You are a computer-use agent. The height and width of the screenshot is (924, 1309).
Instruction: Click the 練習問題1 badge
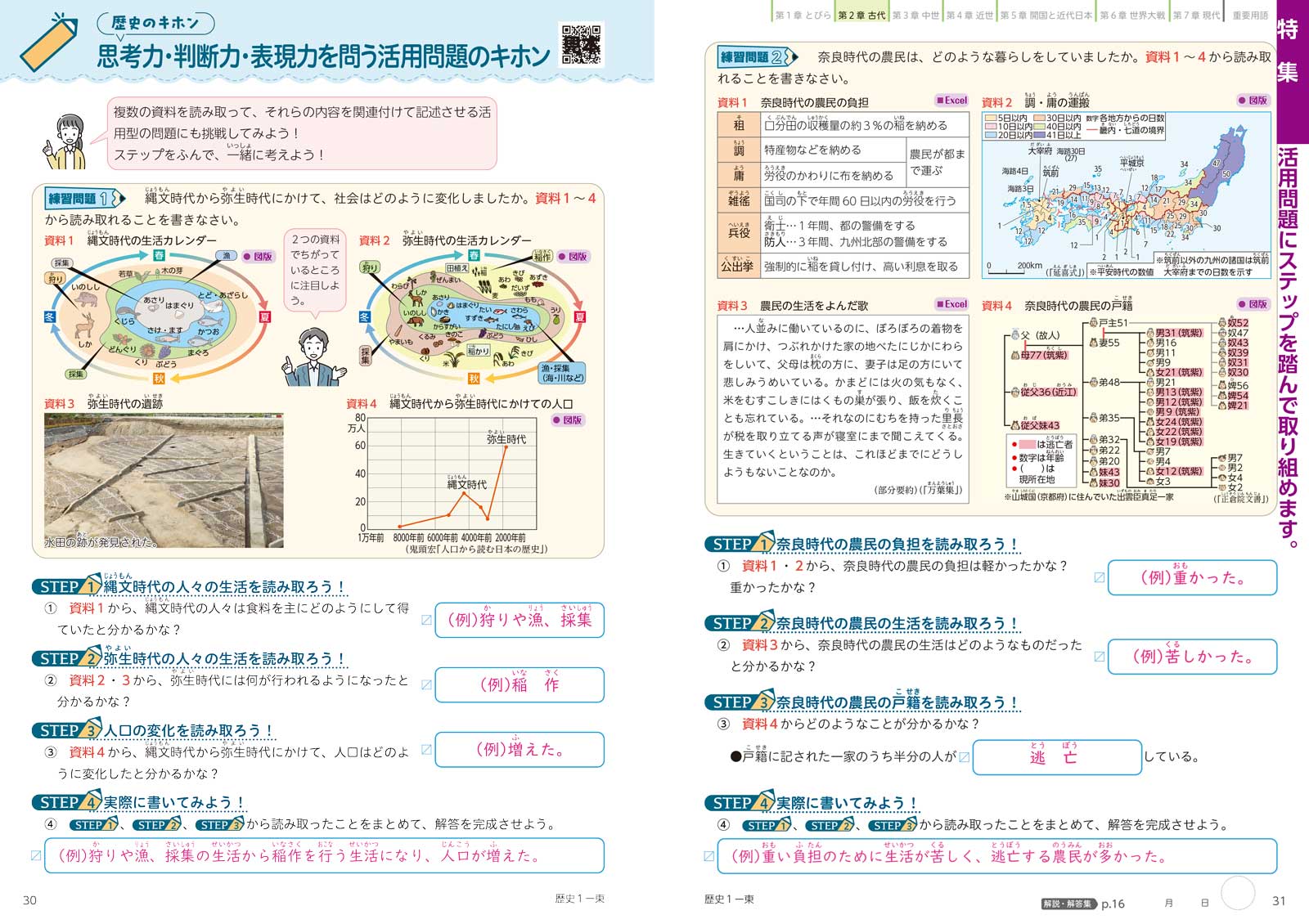(83, 199)
